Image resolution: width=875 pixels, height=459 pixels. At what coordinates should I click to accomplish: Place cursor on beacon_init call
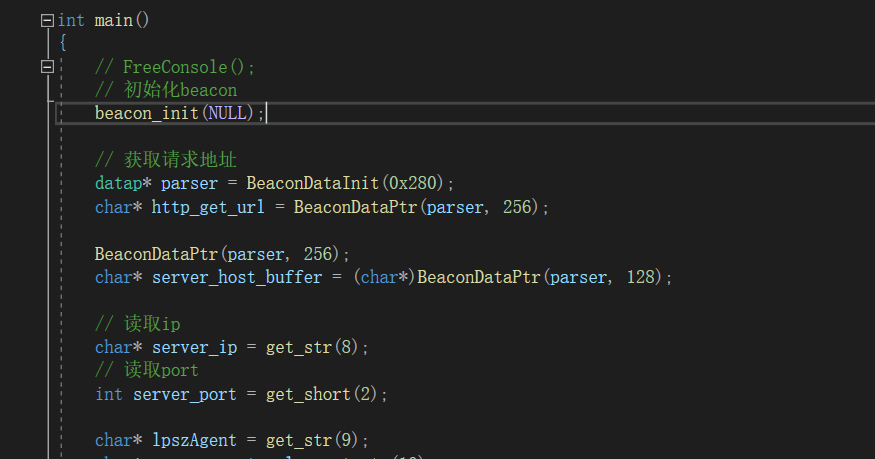click(147, 114)
